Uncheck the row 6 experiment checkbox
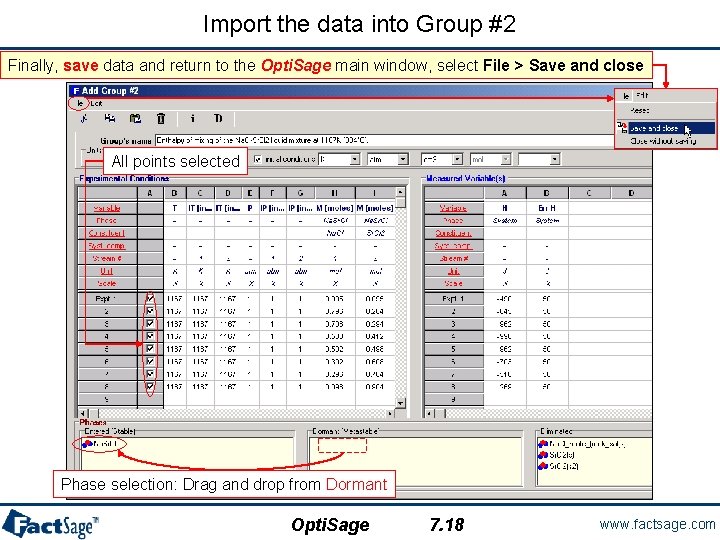The height and width of the screenshot is (540, 720). [x=150, y=361]
